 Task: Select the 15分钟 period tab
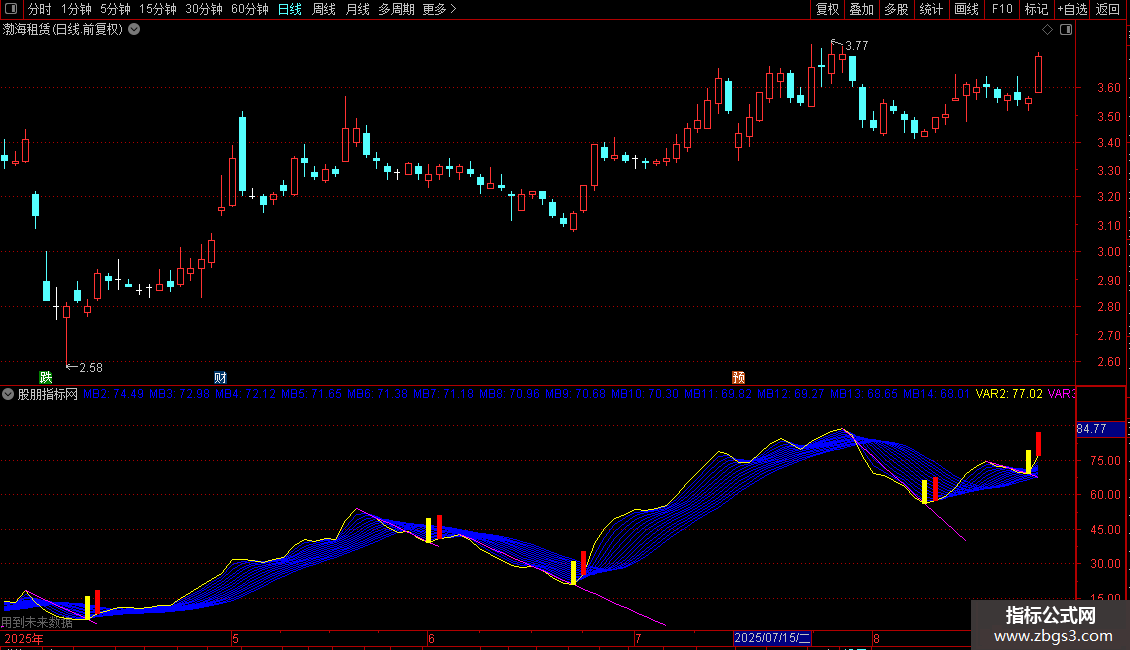pyautogui.click(x=158, y=9)
